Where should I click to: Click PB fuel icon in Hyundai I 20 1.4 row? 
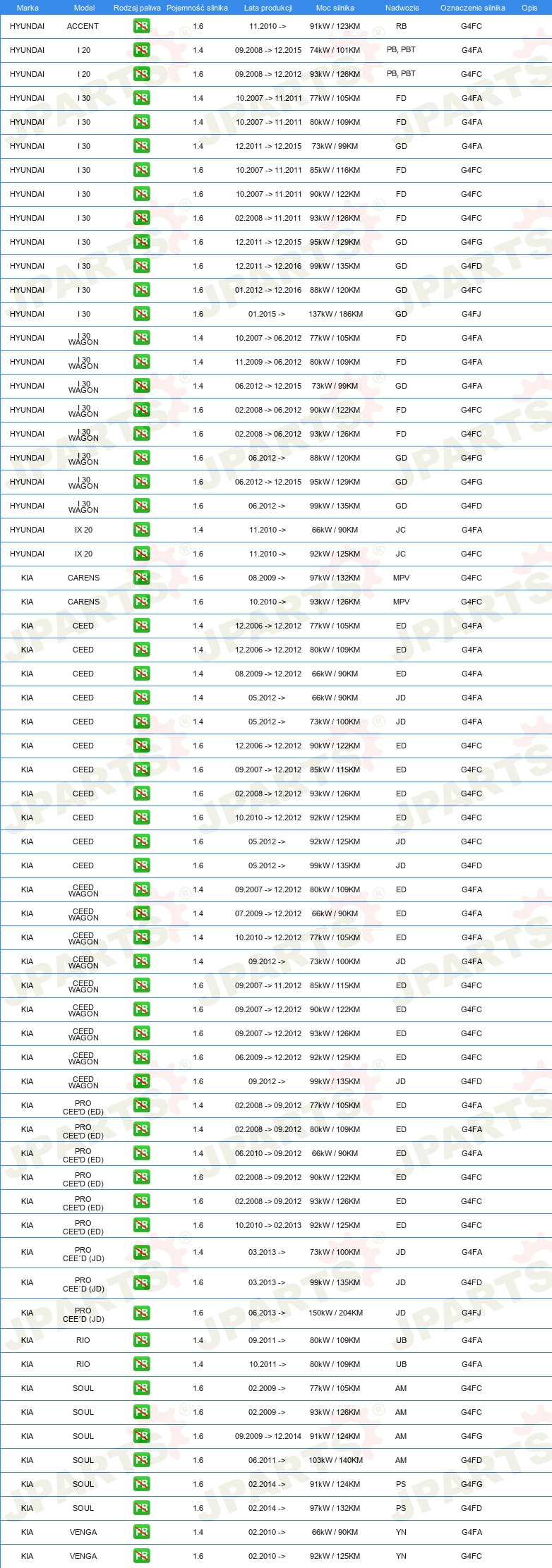click(141, 50)
